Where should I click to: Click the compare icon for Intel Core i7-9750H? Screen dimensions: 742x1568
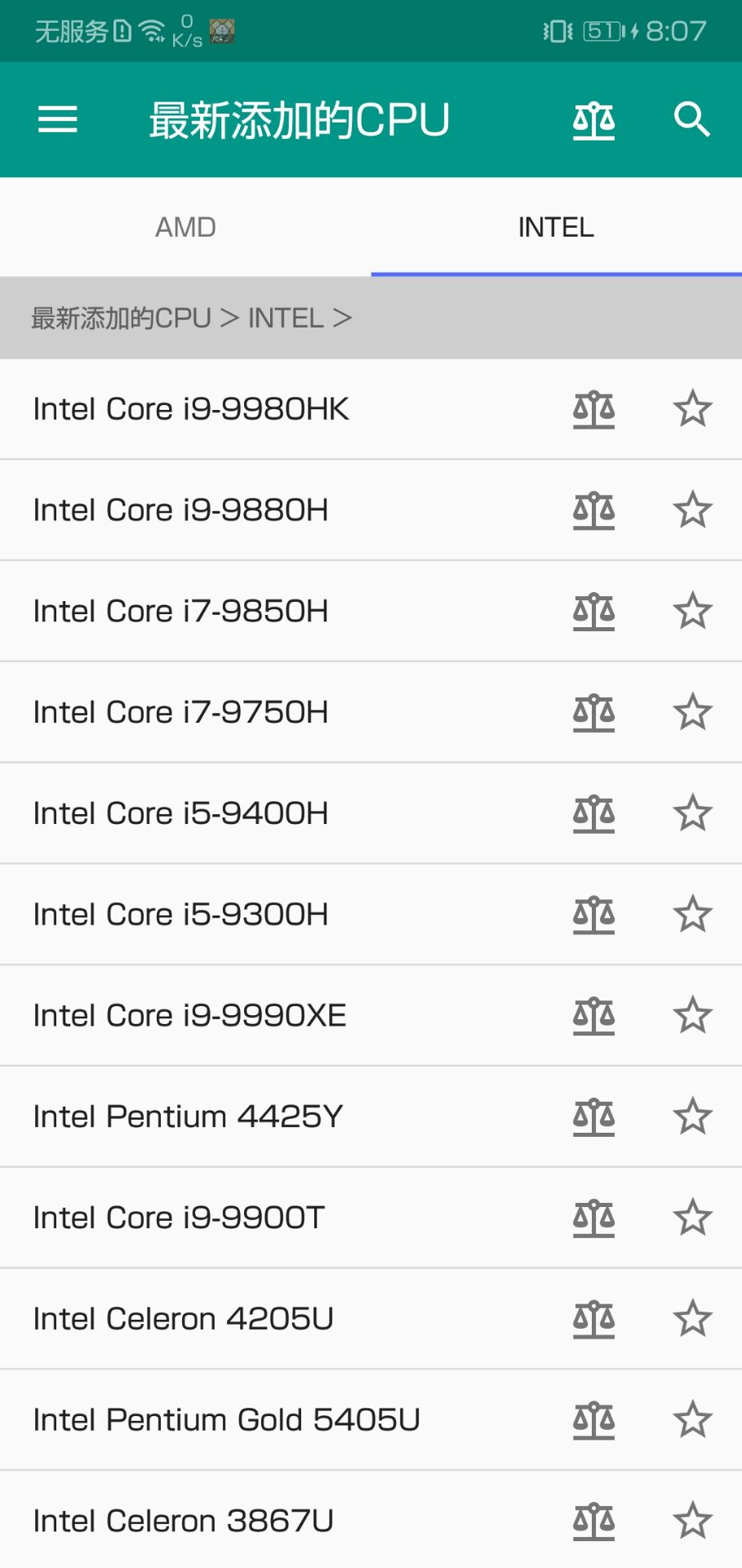(x=593, y=711)
